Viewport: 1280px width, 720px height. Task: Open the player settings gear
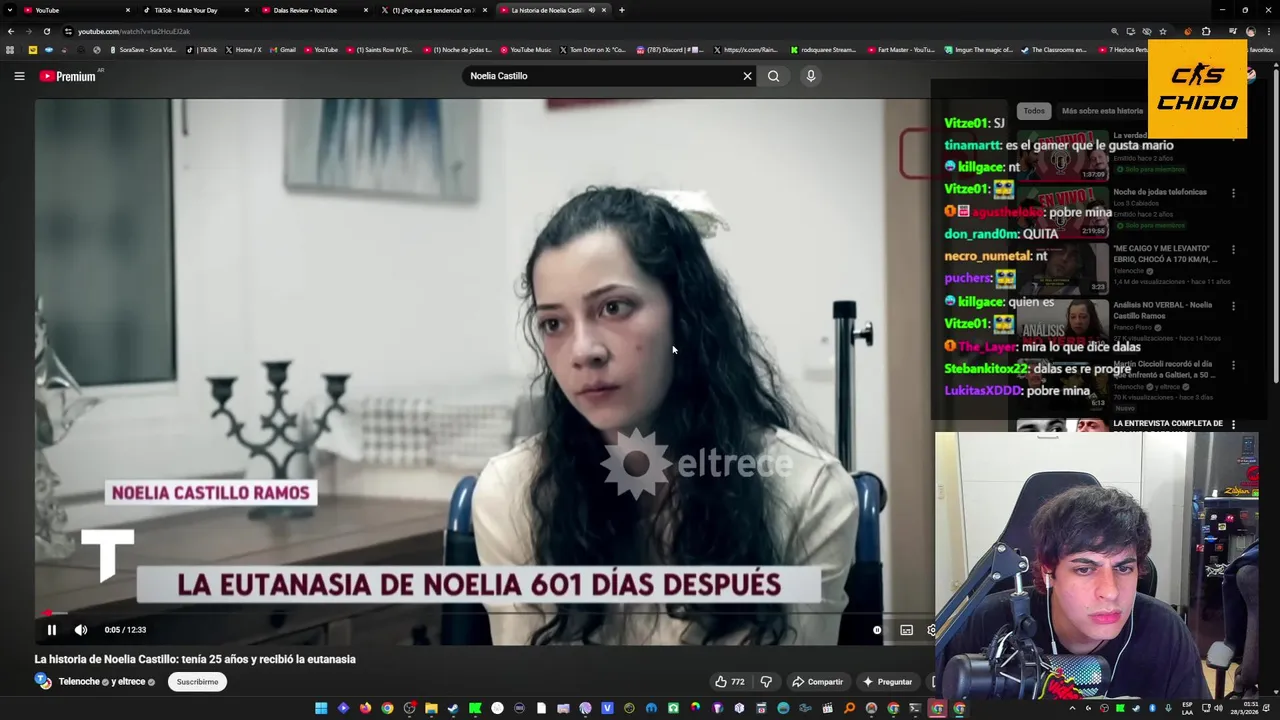click(931, 630)
